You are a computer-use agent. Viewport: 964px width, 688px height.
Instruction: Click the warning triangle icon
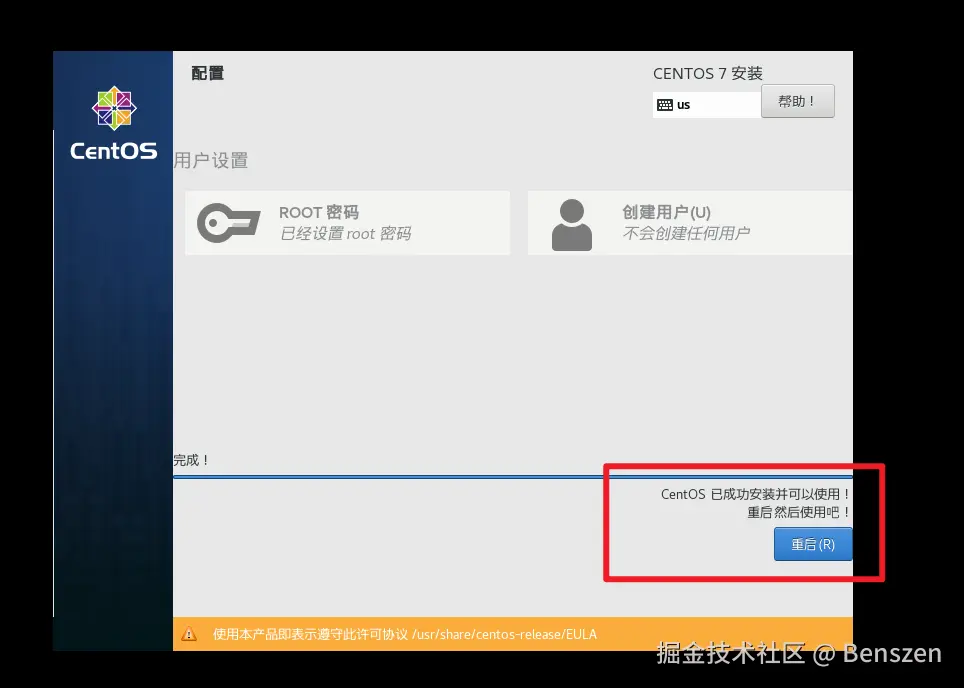[189, 634]
